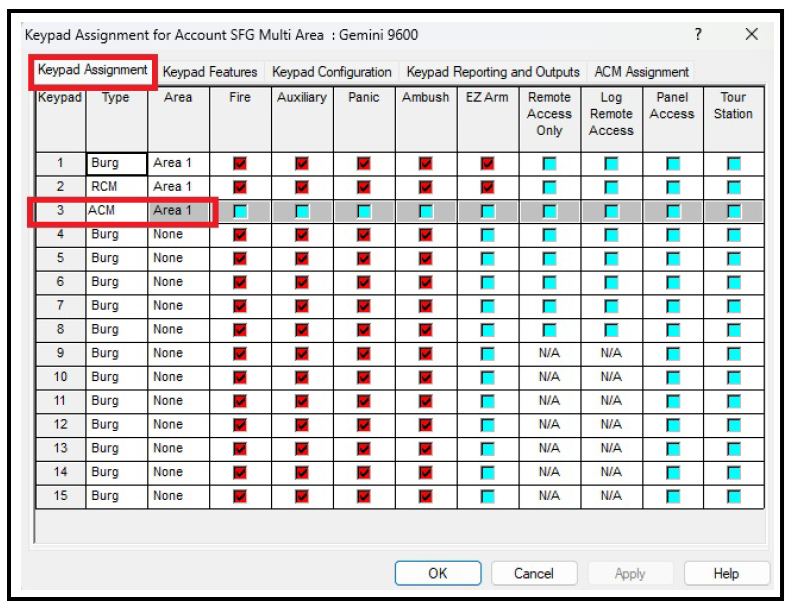Image resolution: width=791 pixels, height=608 pixels.
Task: Select the Burg type cell of keypad 1
Action: click(x=117, y=163)
